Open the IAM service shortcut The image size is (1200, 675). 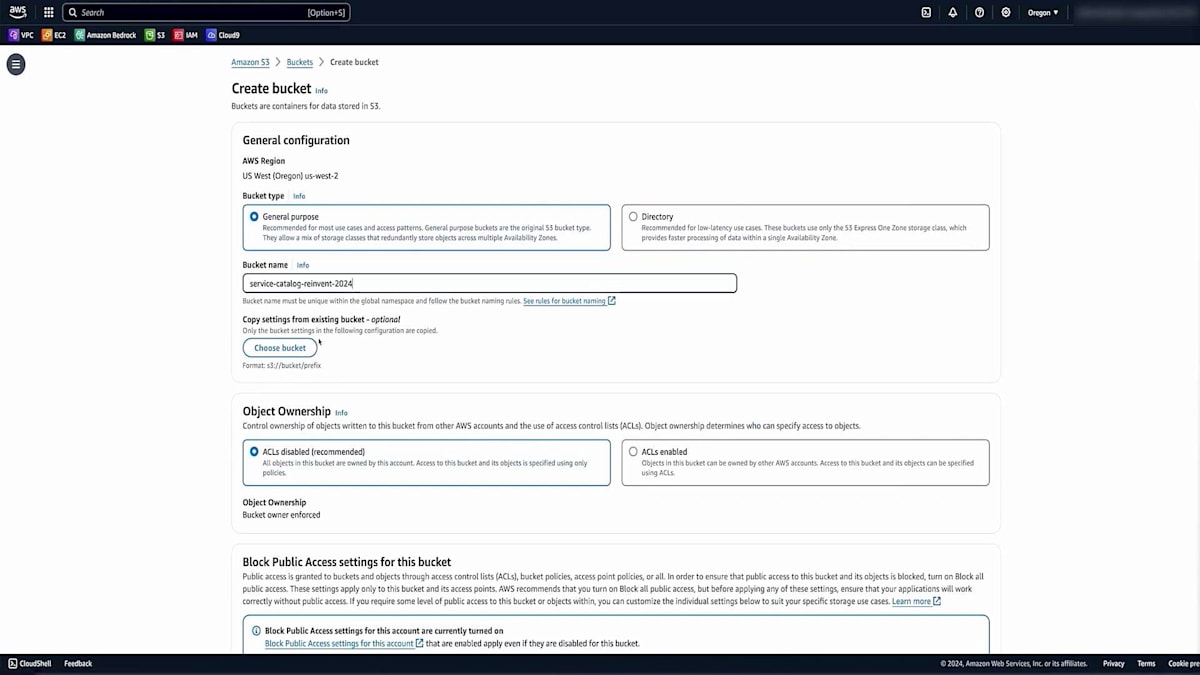pyautogui.click(x=186, y=35)
